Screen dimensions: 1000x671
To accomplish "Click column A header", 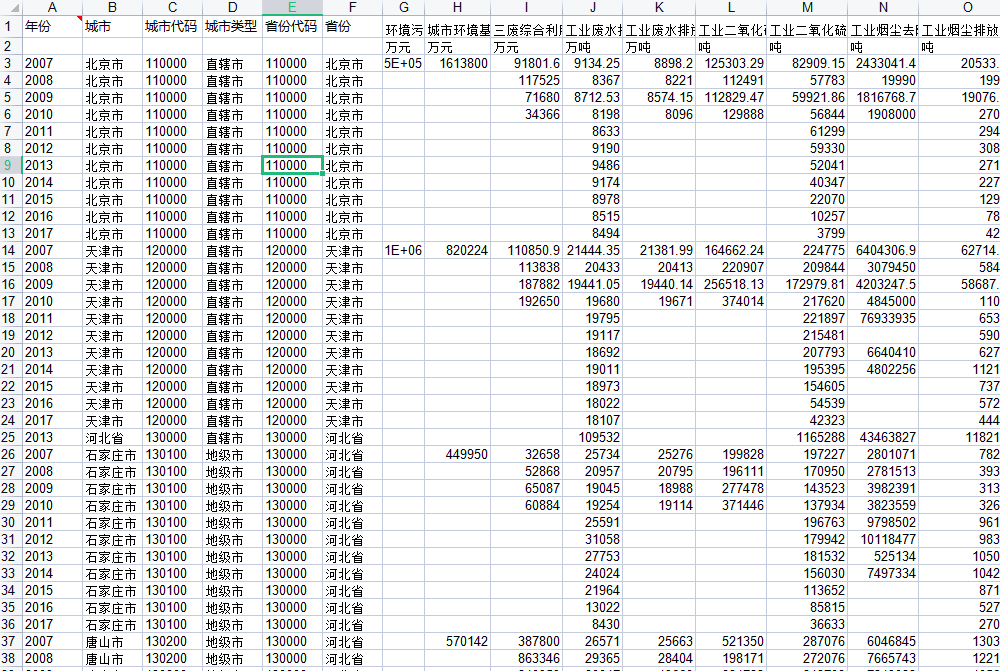I will coord(52,8).
